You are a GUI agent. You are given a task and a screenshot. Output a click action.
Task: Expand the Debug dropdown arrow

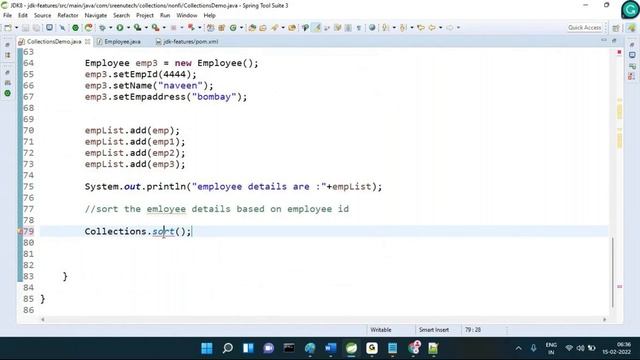(x=111, y=28)
